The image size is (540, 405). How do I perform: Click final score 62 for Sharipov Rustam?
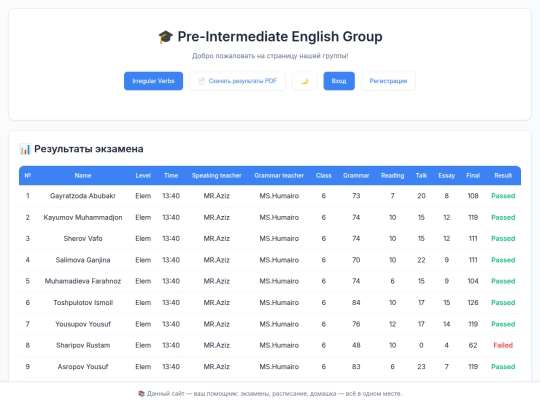[x=473, y=345]
